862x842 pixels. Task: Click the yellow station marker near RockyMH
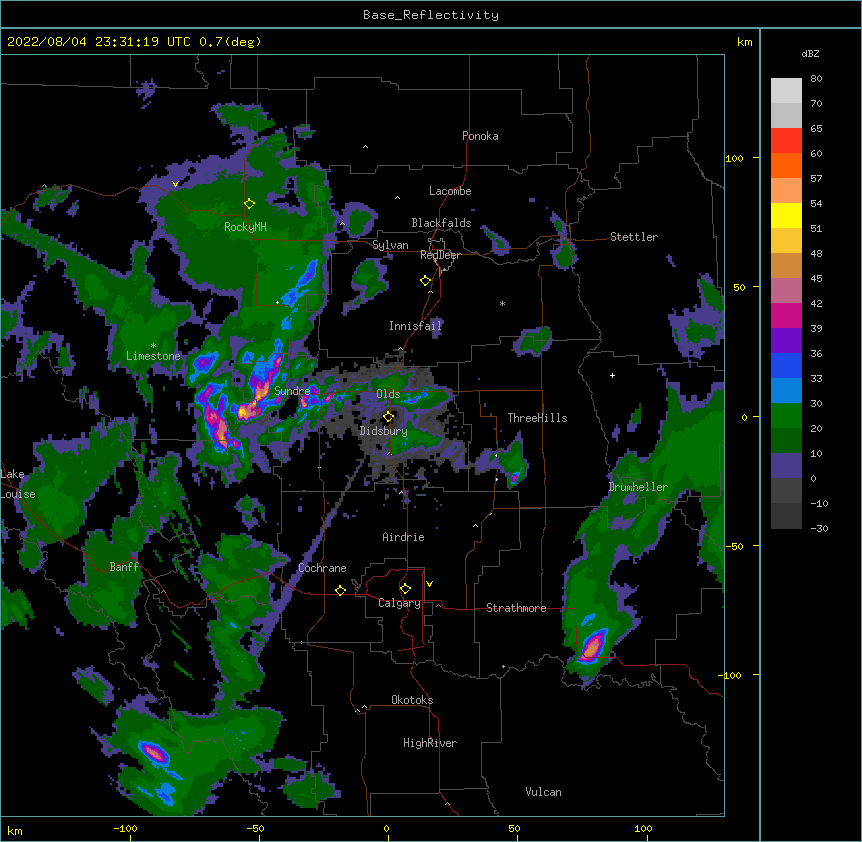click(249, 204)
